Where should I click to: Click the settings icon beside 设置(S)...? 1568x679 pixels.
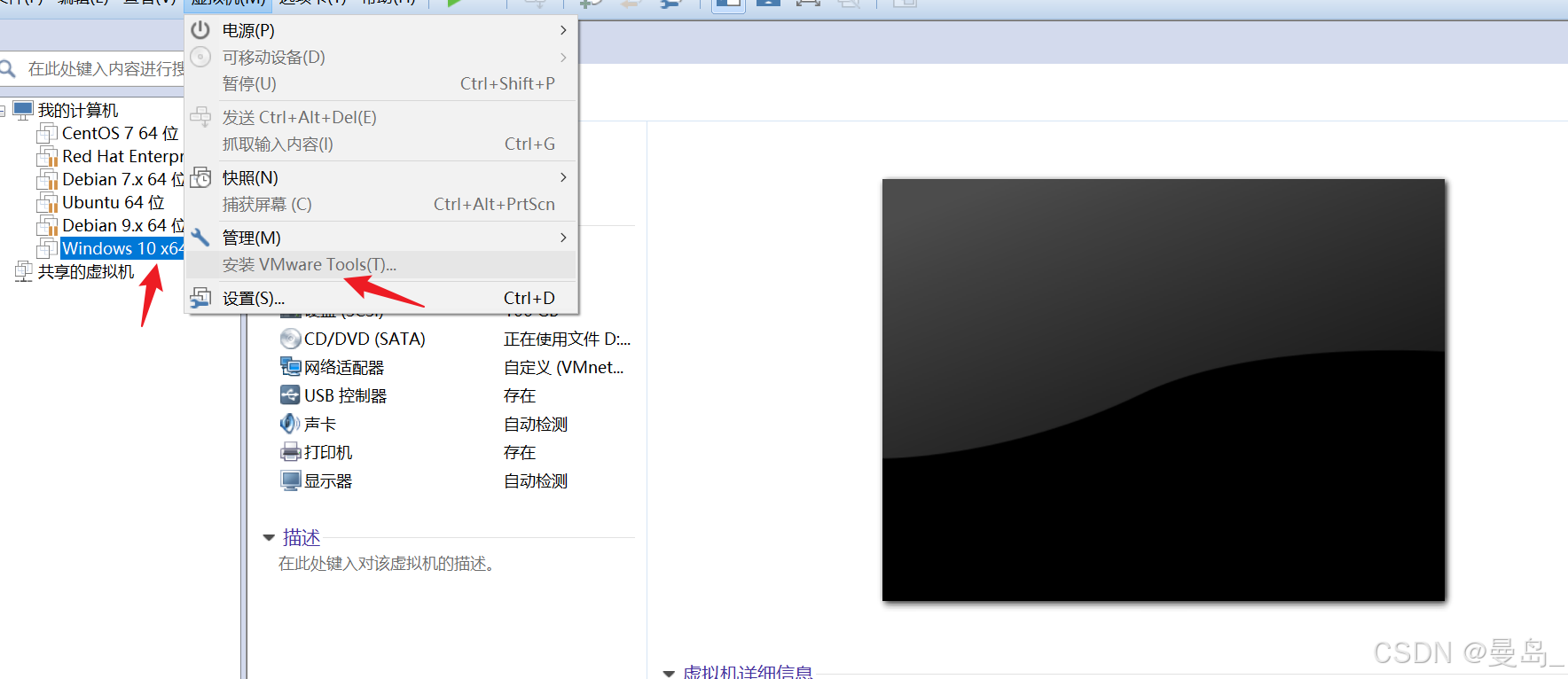[200, 298]
